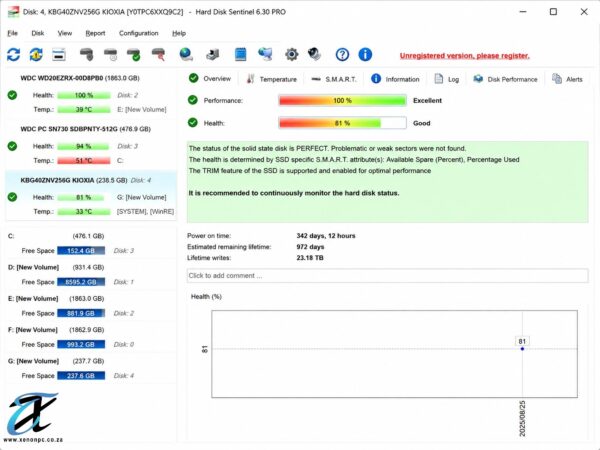The height and width of the screenshot is (450, 600).
Task: Click the '[SYSTEM], [WinRE]' volume text
Action: click(x=145, y=212)
